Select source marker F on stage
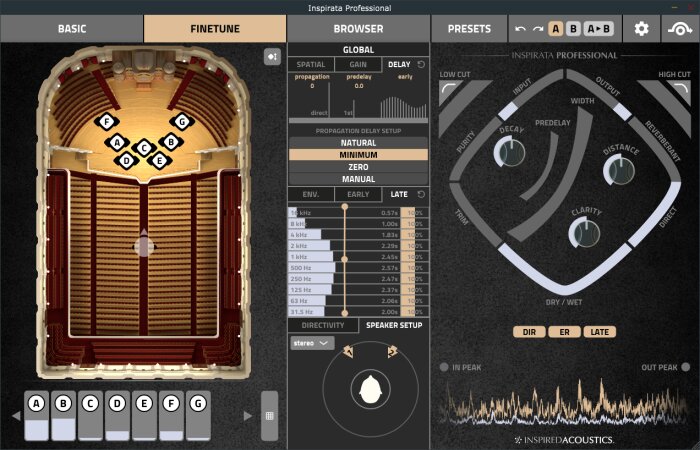 [x=106, y=121]
